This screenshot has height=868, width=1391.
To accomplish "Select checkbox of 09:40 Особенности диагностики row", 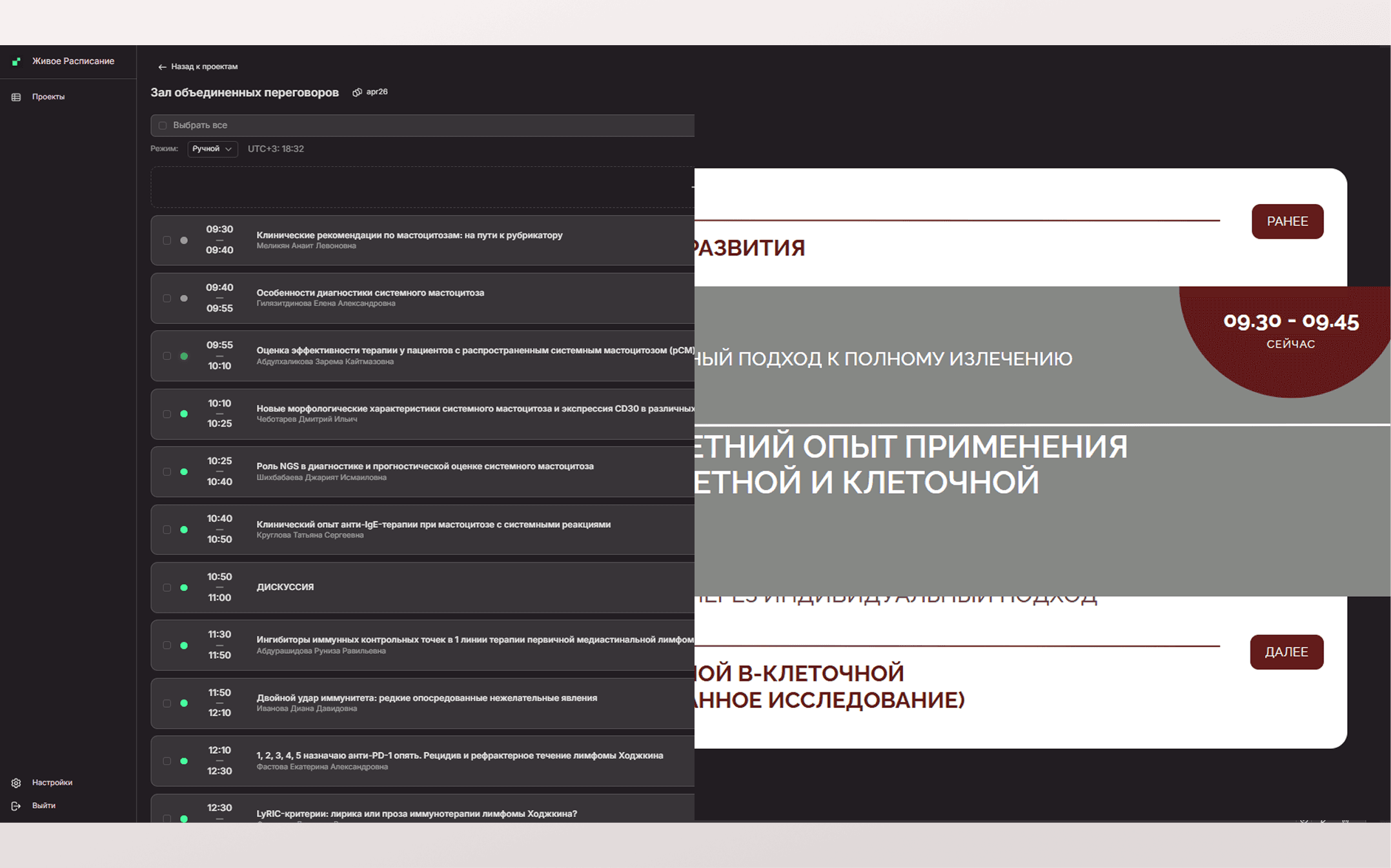I will pos(167,298).
